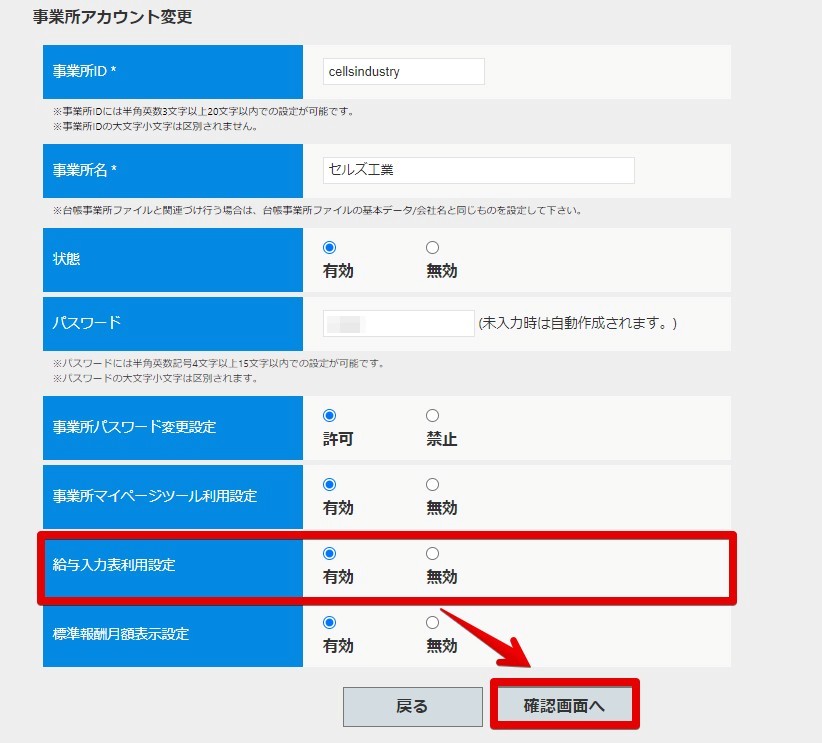Disable 事業所マイページツール利用設定 with 無効
The height and width of the screenshot is (743, 822).
[x=432, y=484]
